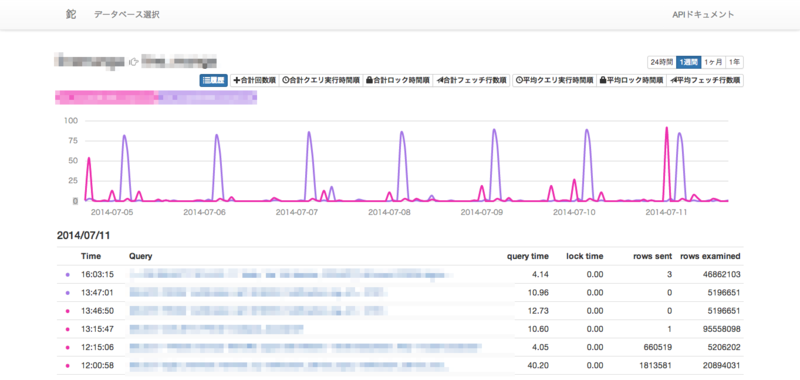This screenshot has width=800, height=380.
Task: Click query time value 40.20
Action: click(539, 365)
